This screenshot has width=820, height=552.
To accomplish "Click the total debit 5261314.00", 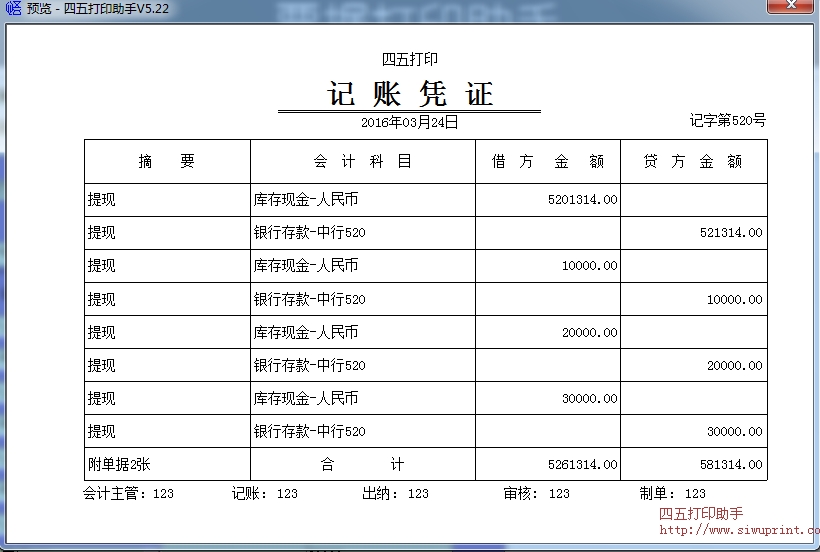I will [x=582, y=465].
